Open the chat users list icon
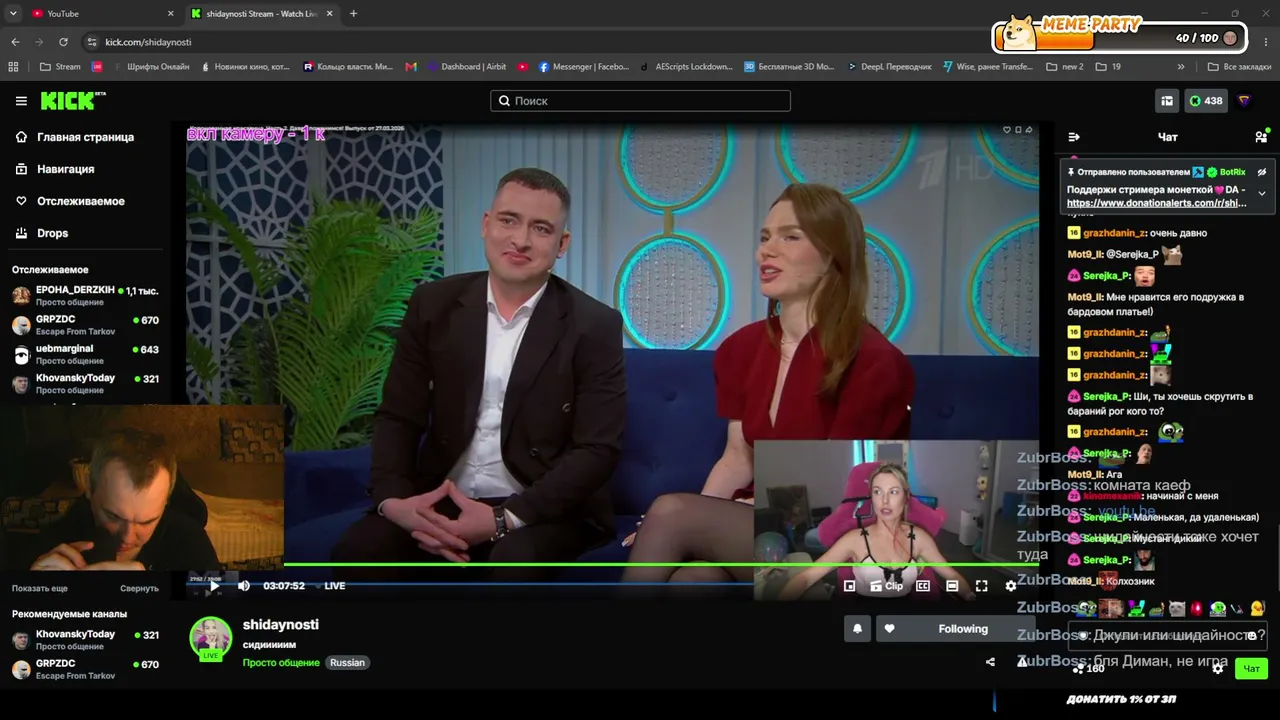The image size is (1280, 720). (x=1261, y=137)
